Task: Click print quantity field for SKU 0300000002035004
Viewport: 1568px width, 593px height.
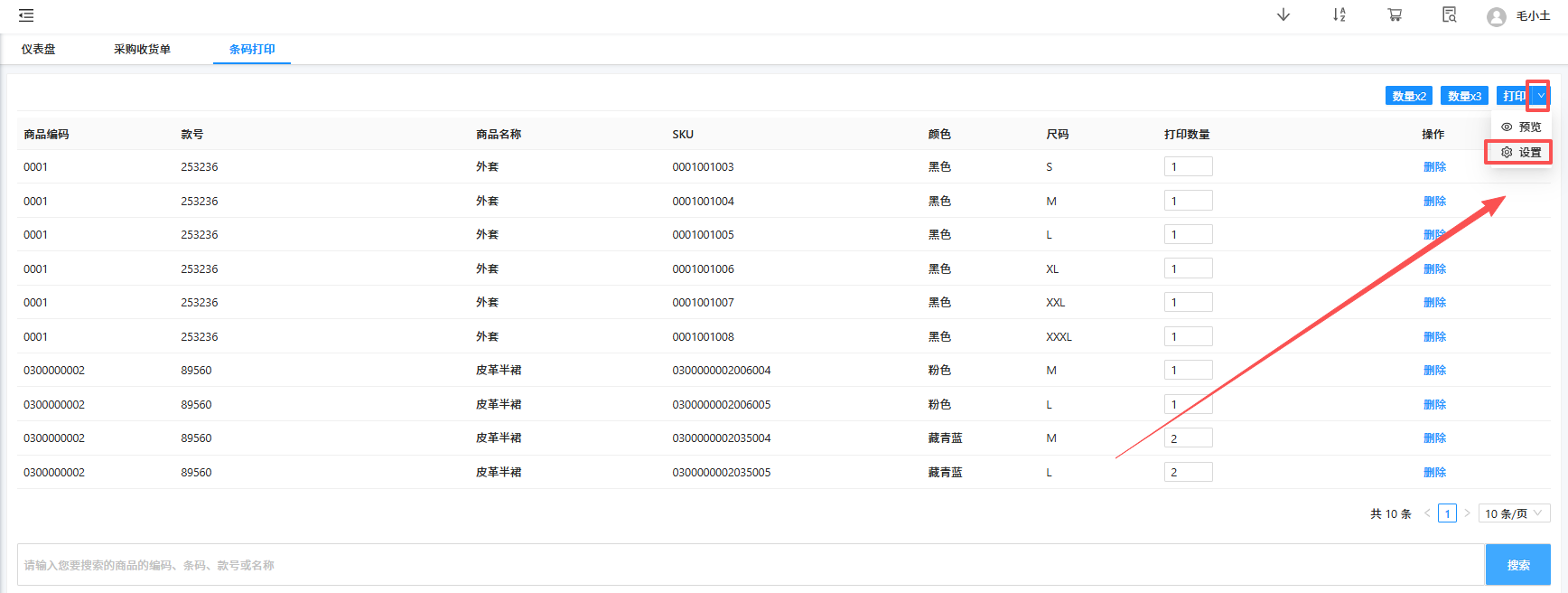Action: (x=1188, y=438)
